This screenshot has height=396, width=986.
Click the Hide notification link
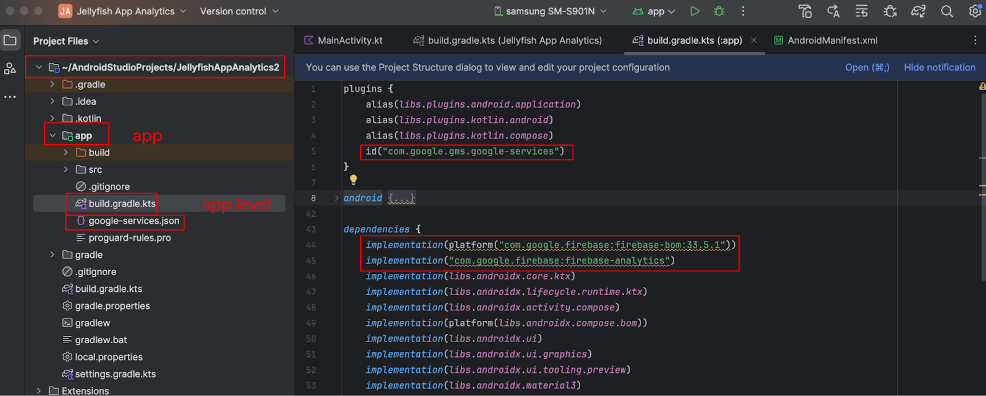(x=939, y=67)
